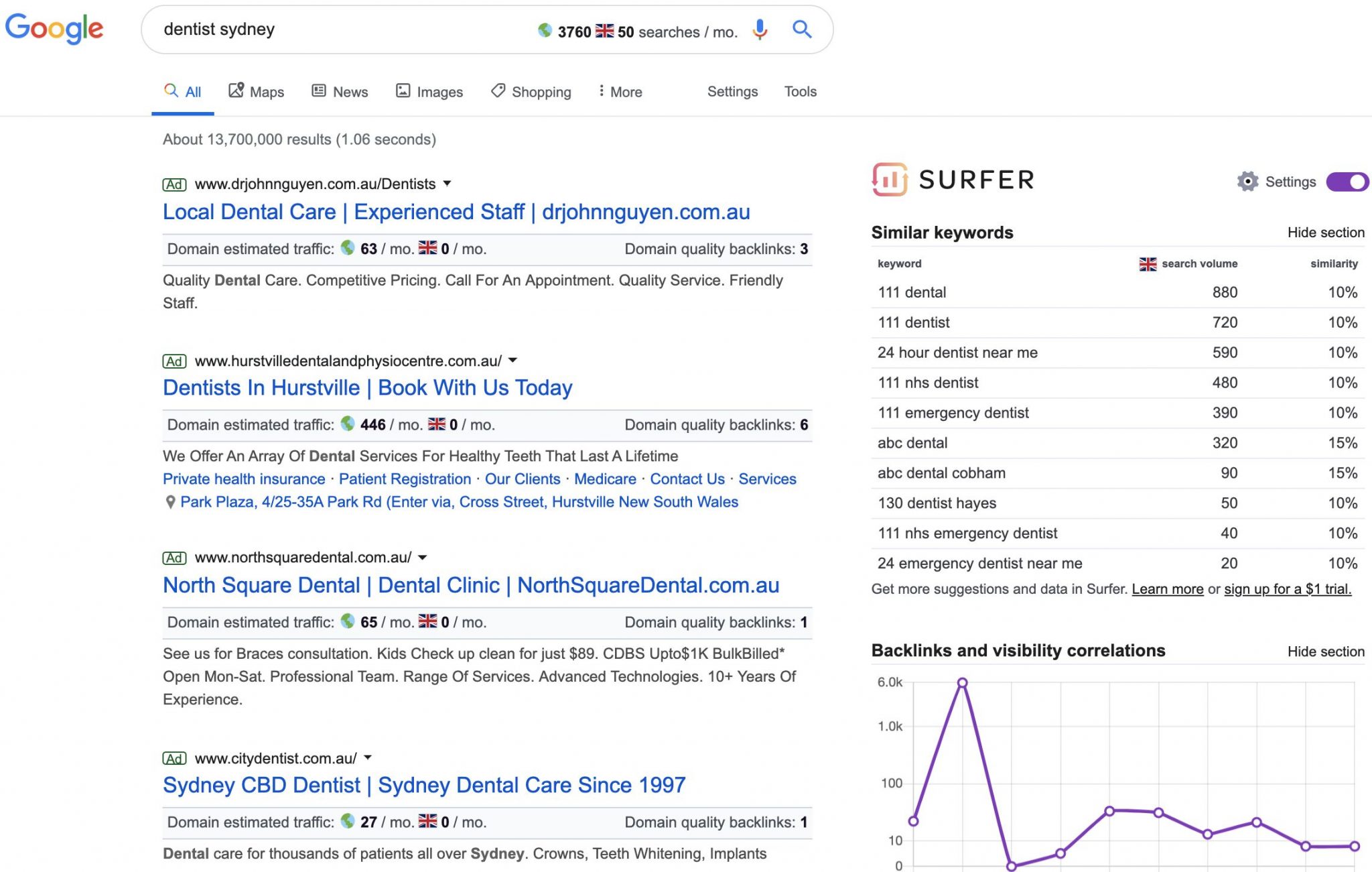The height and width of the screenshot is (872, 1372).
Task: Disable the Surfer extension toggle
Action: pos(1346,182)
